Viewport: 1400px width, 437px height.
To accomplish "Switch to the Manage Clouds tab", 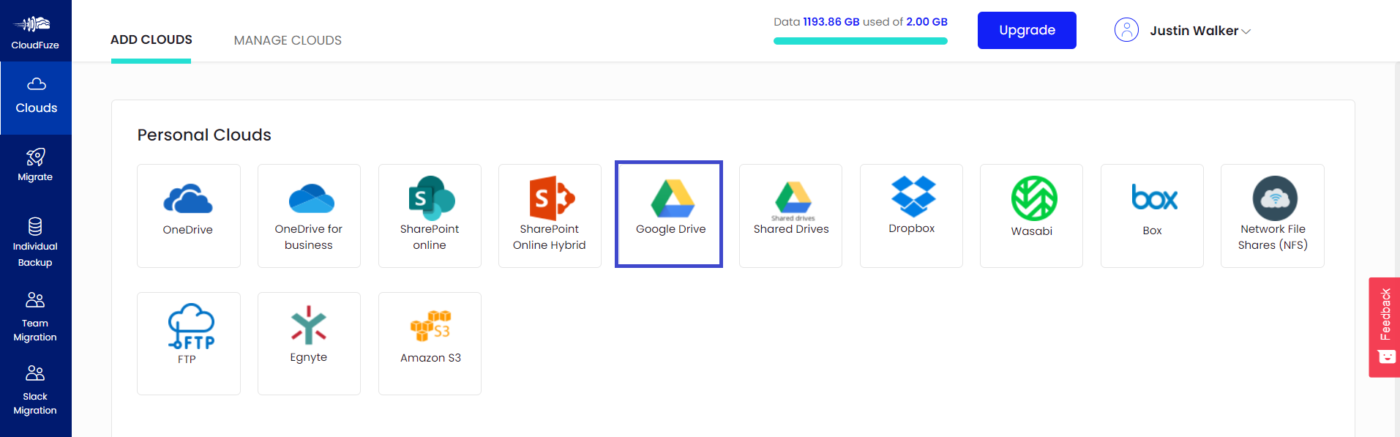I will tap(287, 41).
